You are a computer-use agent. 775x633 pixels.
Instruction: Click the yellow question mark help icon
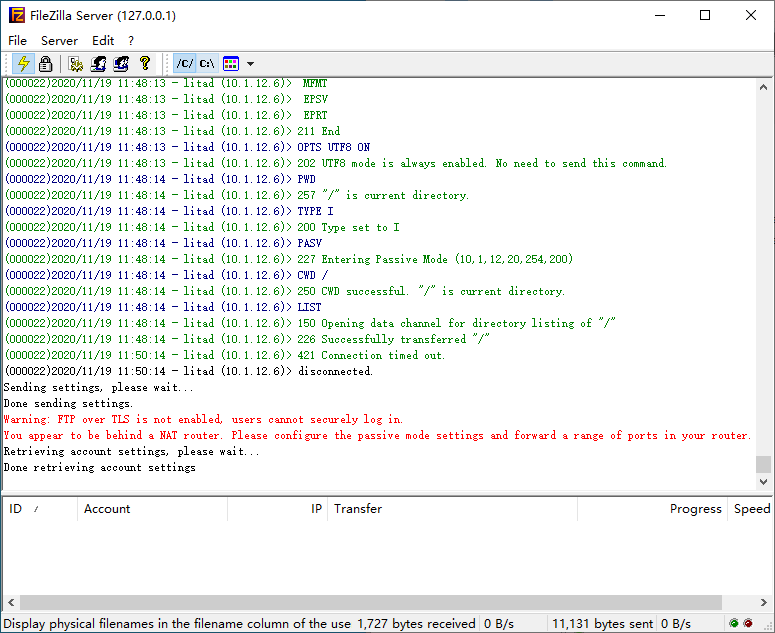(x=144, y=63)
